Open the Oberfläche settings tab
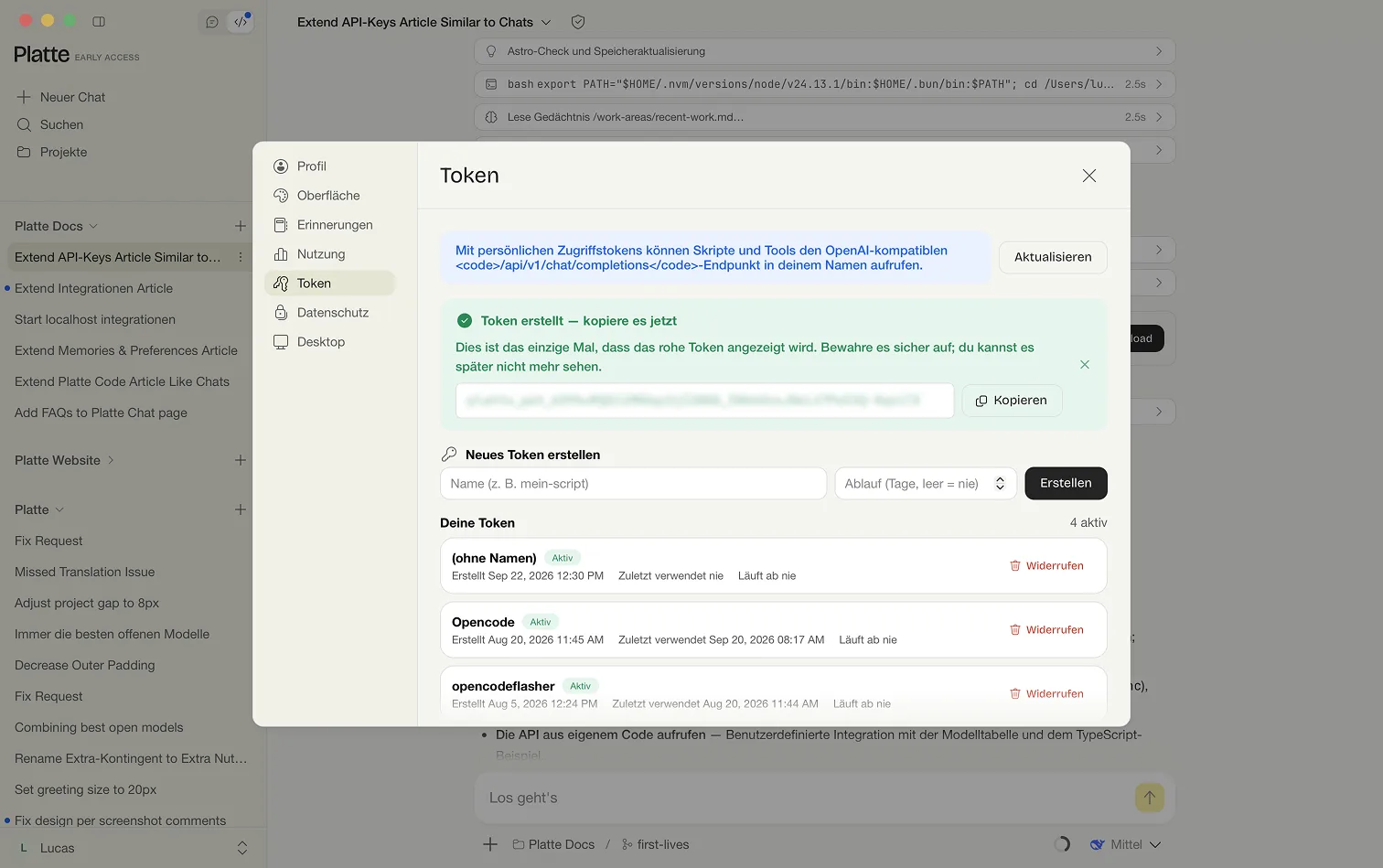This screenshot has height=868, width=1383. coord(329,196)
